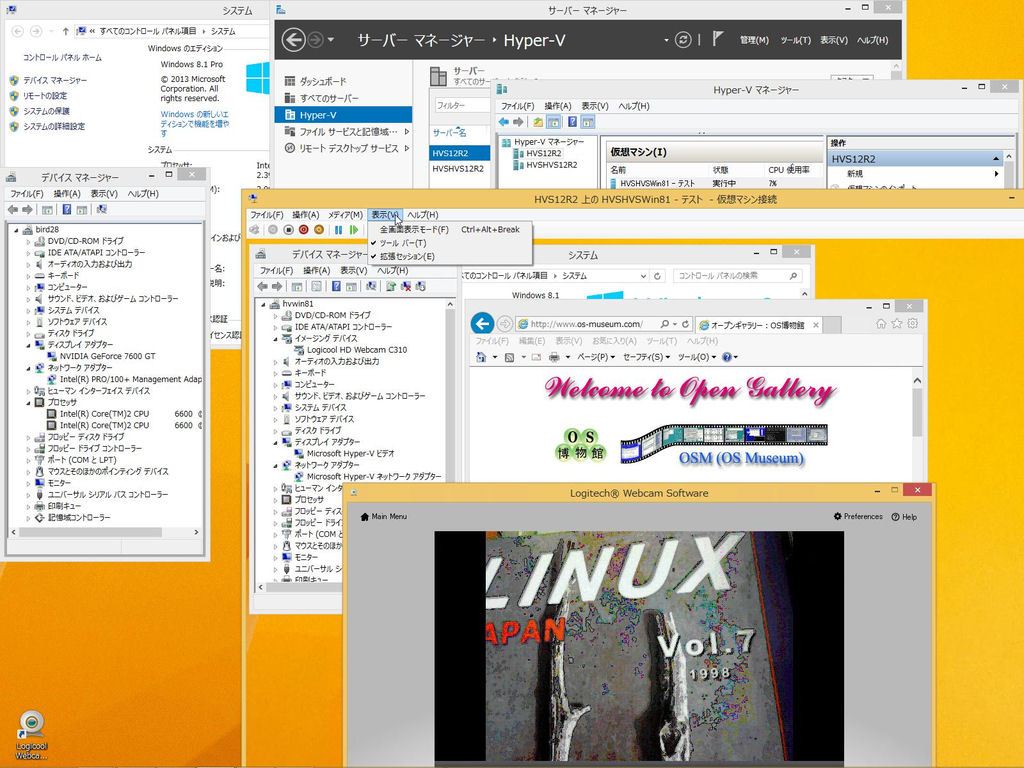The image size is (1024, 768).
Task: Open the システムの詳細設定 link
Action: pyautogui.click(x=54, y=126)
